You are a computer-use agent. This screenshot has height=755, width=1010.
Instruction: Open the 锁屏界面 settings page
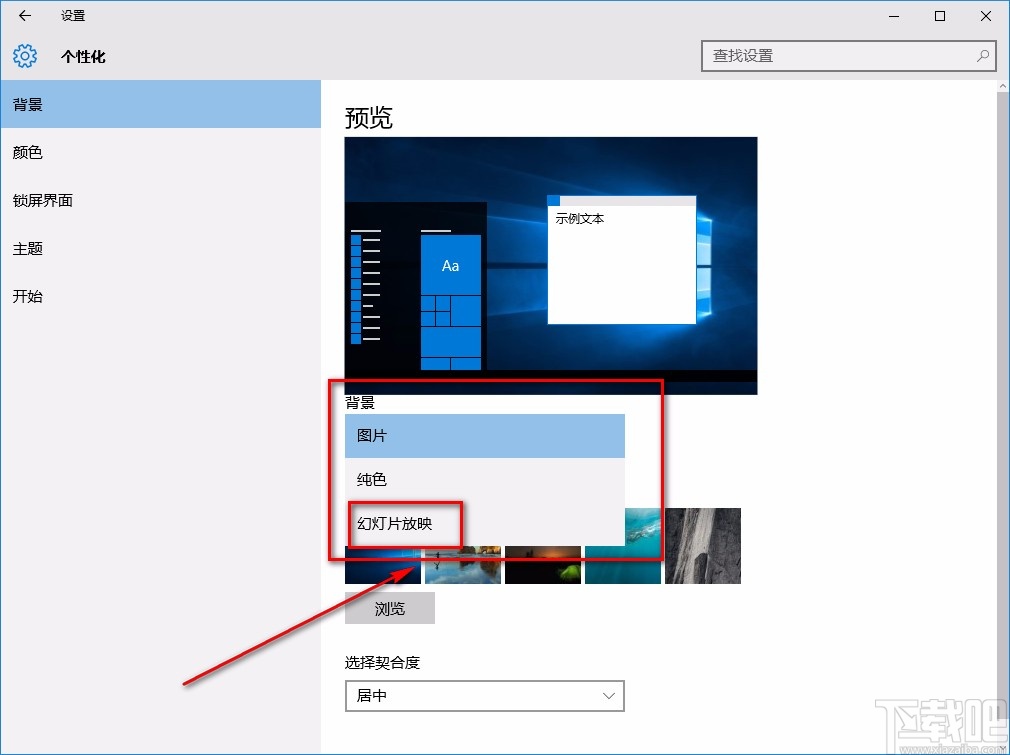(43, 200)
